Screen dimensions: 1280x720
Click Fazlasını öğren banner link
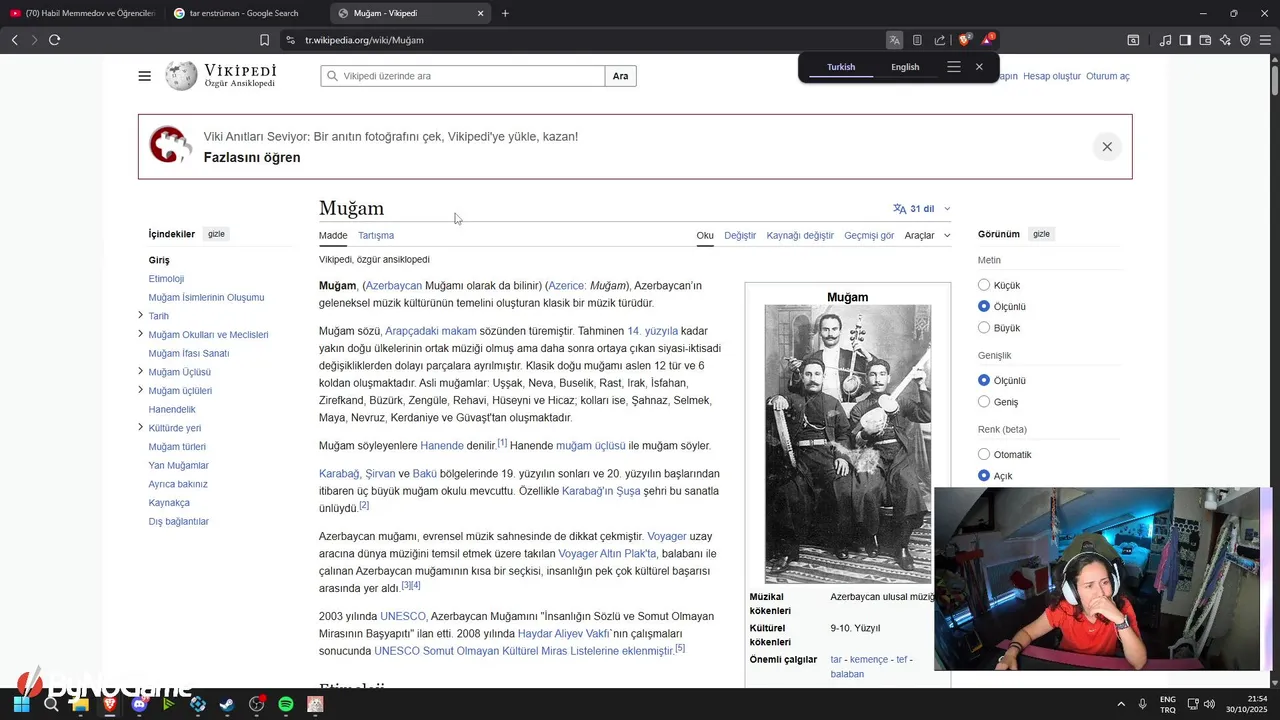(x=252, y=157)
